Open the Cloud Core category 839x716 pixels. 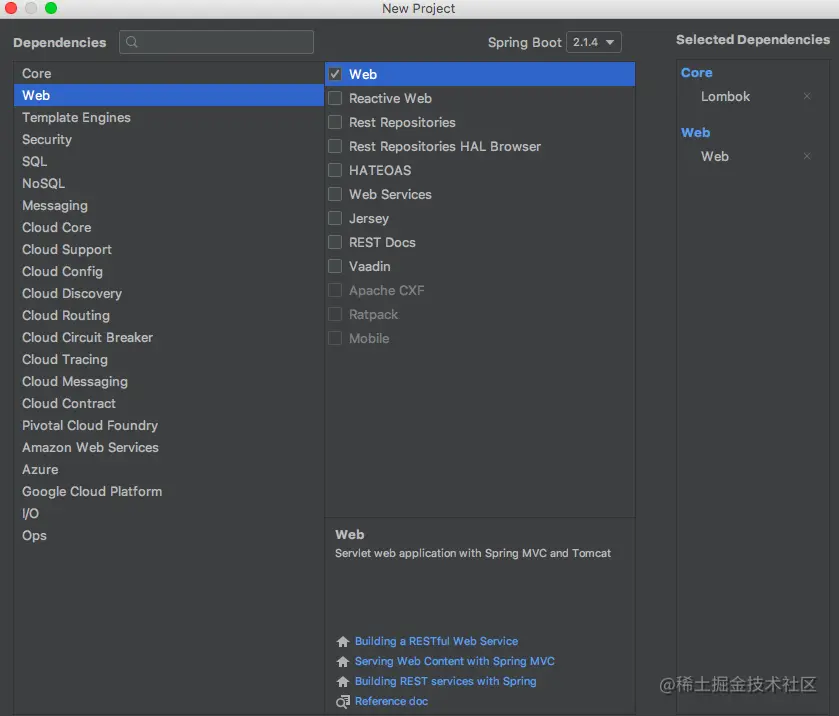(169, 227)
